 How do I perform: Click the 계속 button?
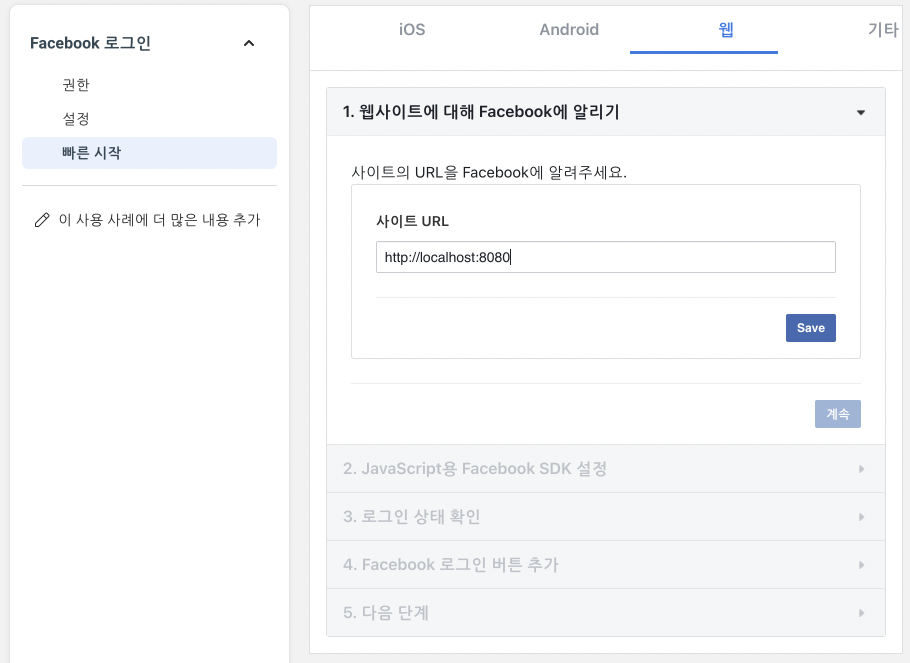click(x=837, y=414)
